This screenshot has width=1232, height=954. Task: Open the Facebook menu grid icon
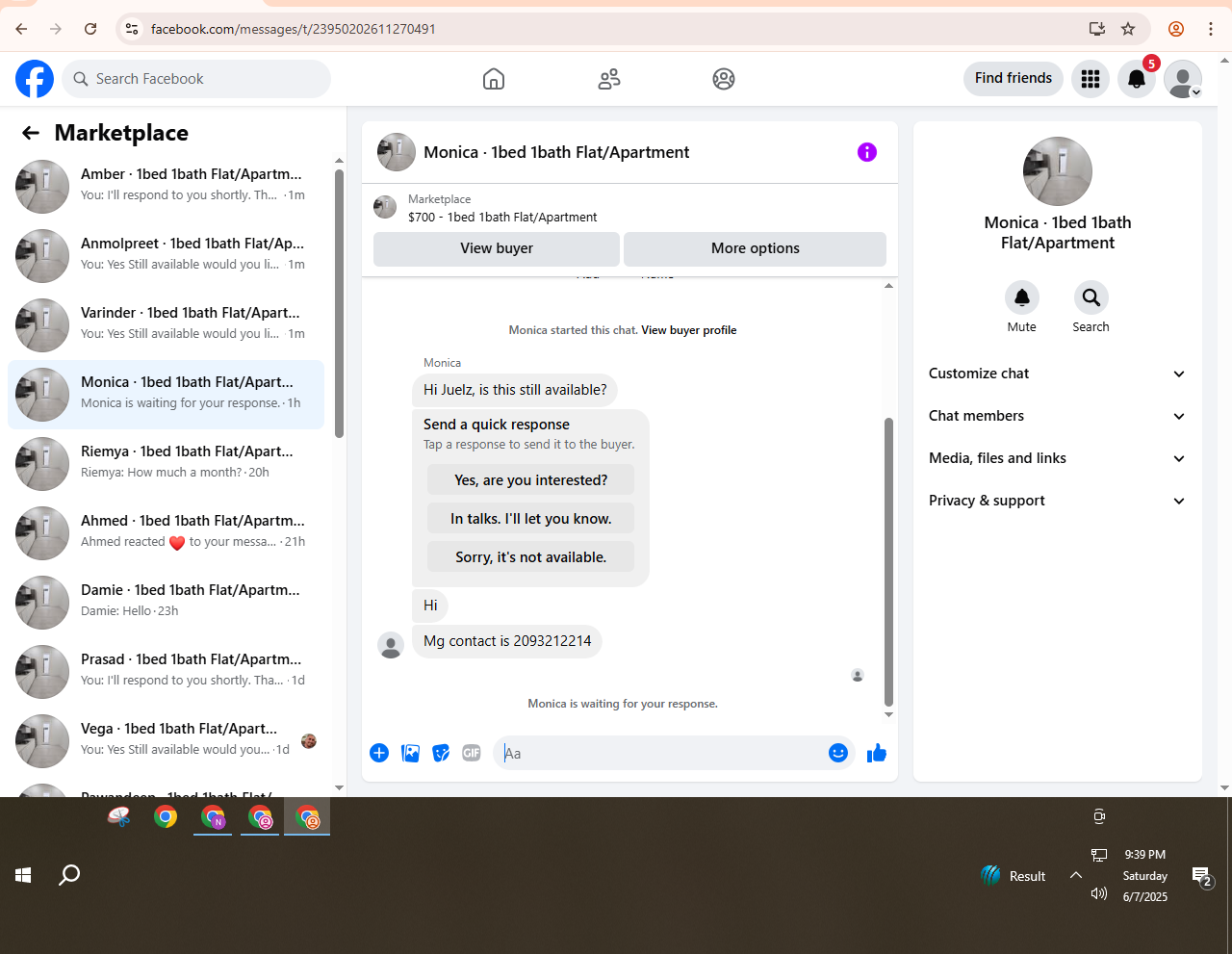click(x=1091, y=79)
